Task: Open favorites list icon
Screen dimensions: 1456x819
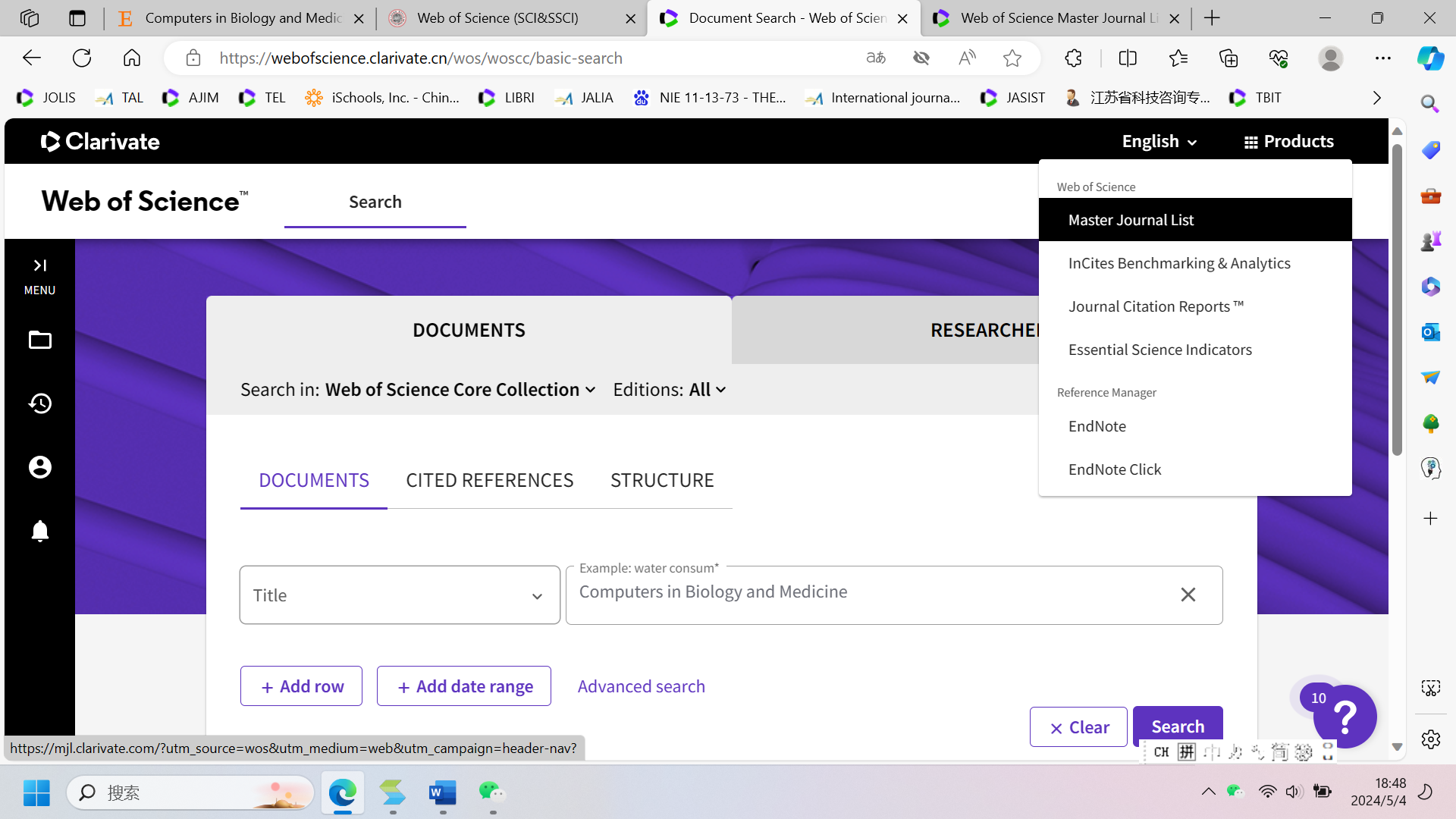Action: point(1178,58)
